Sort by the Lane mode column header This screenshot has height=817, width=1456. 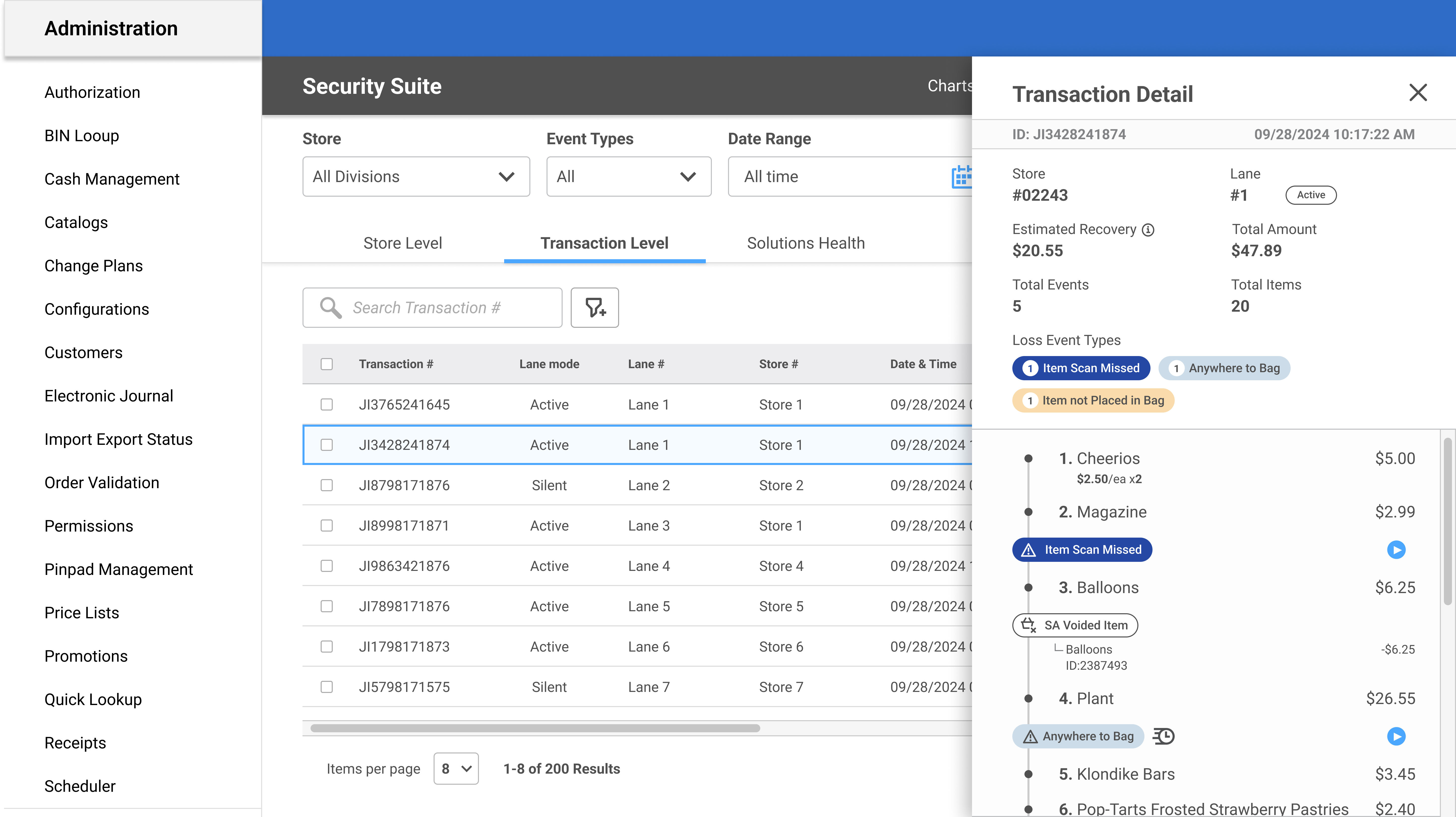(549, 364)
